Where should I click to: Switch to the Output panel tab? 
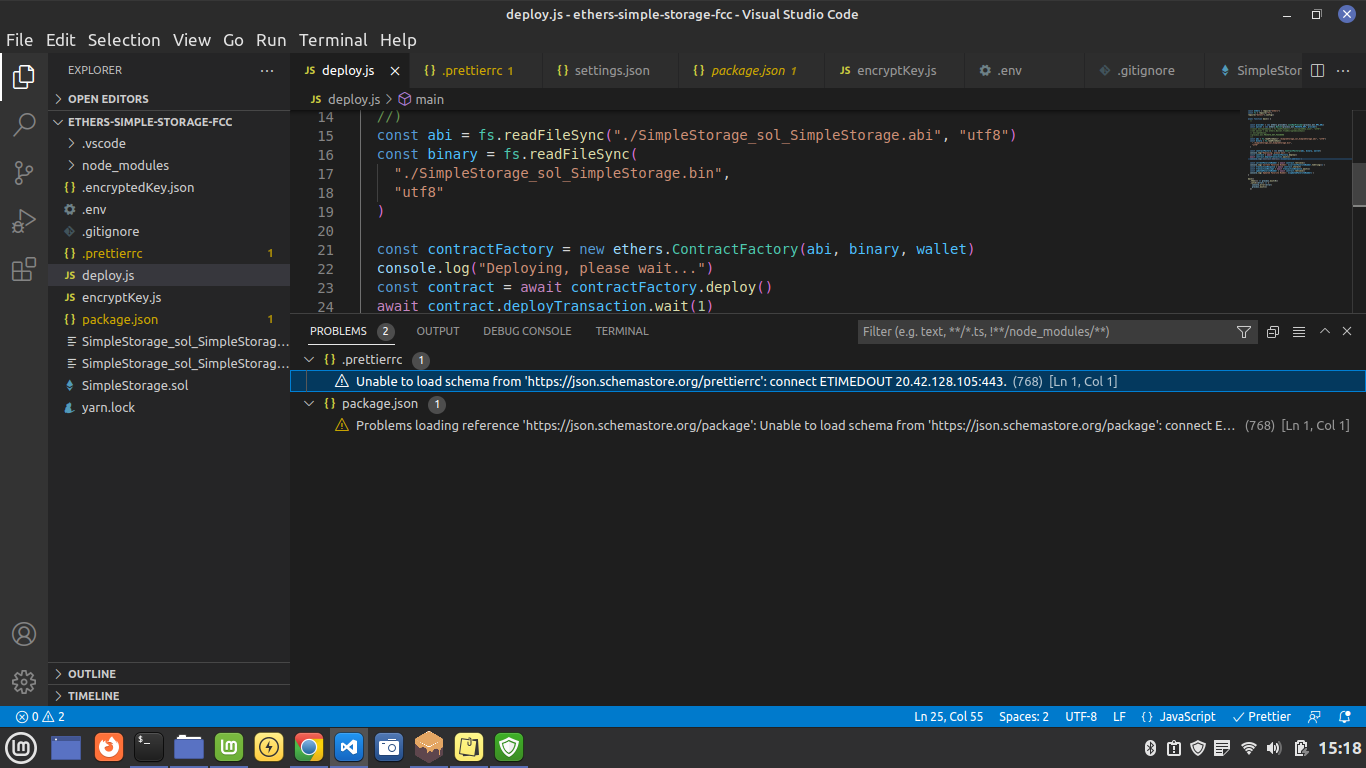point(438,331)
